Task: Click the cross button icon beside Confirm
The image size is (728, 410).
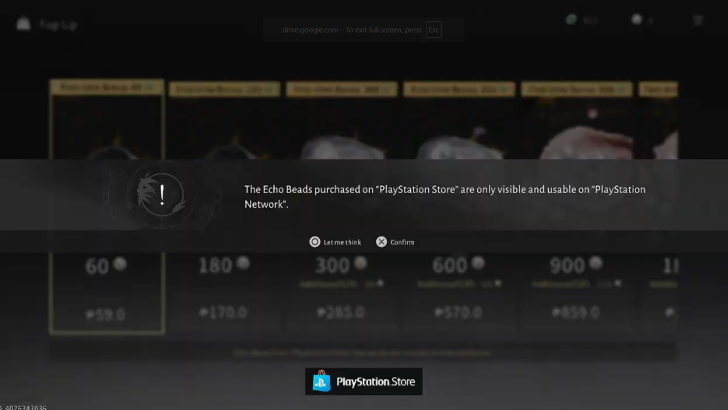Action: pyautogui.click(x=381, y=242)
